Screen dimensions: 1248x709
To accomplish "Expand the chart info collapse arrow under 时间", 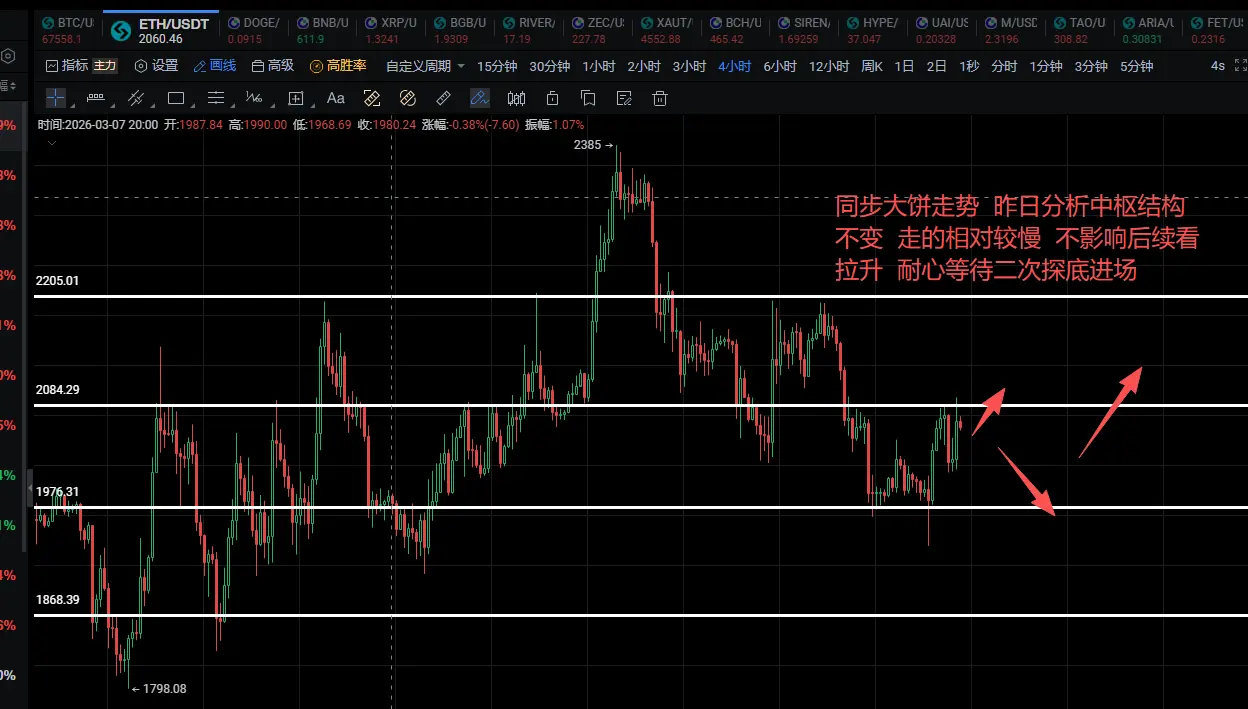I will pos(52,143).
